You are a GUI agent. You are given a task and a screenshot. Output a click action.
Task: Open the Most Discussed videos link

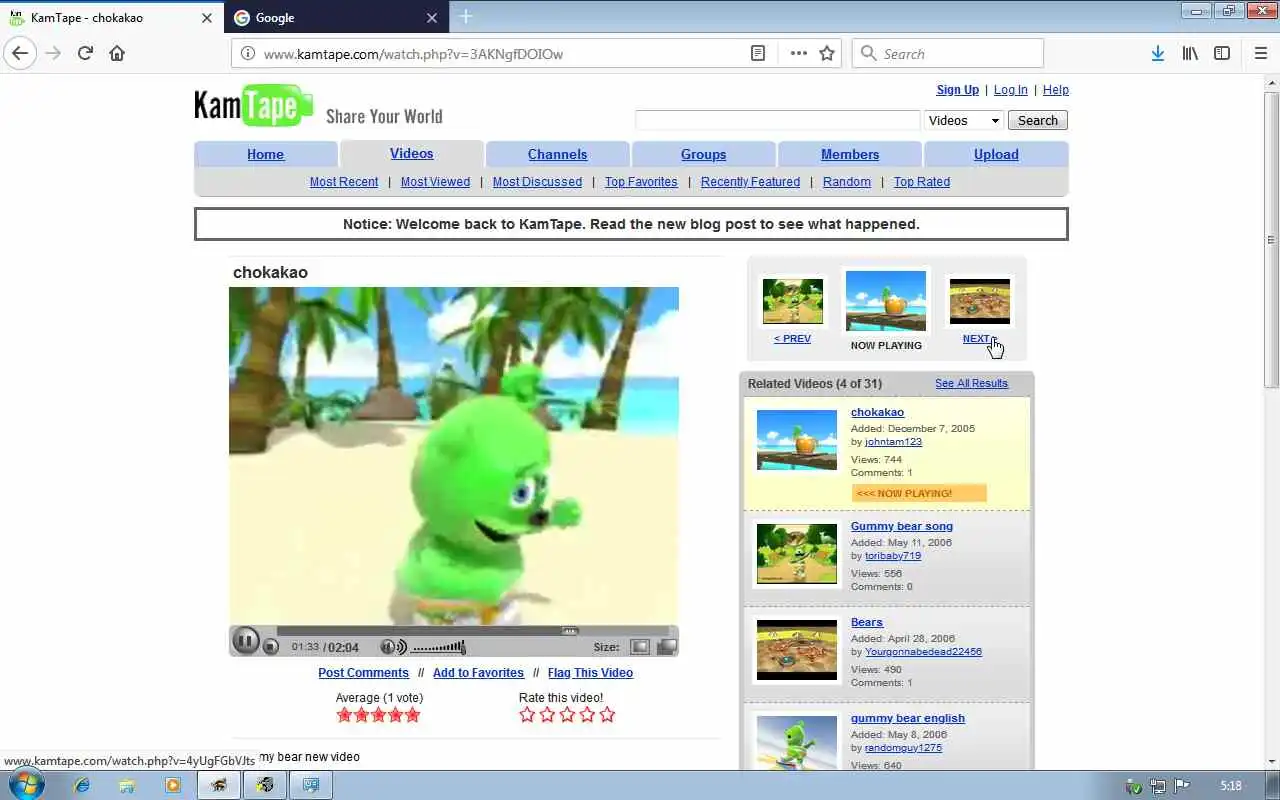[x=537, y=181]
